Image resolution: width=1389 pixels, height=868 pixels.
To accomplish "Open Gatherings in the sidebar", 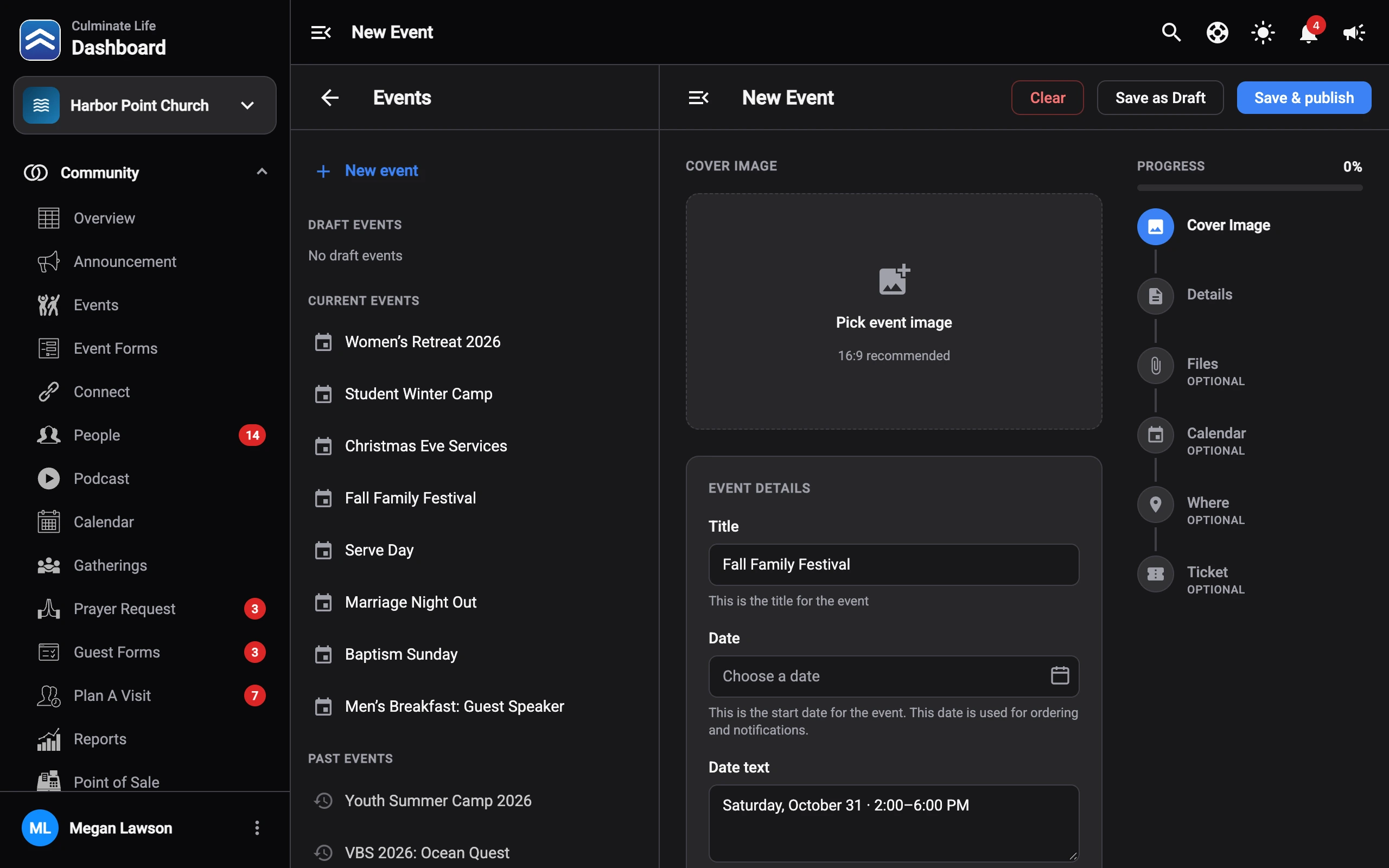I will (x=145, y=565).
